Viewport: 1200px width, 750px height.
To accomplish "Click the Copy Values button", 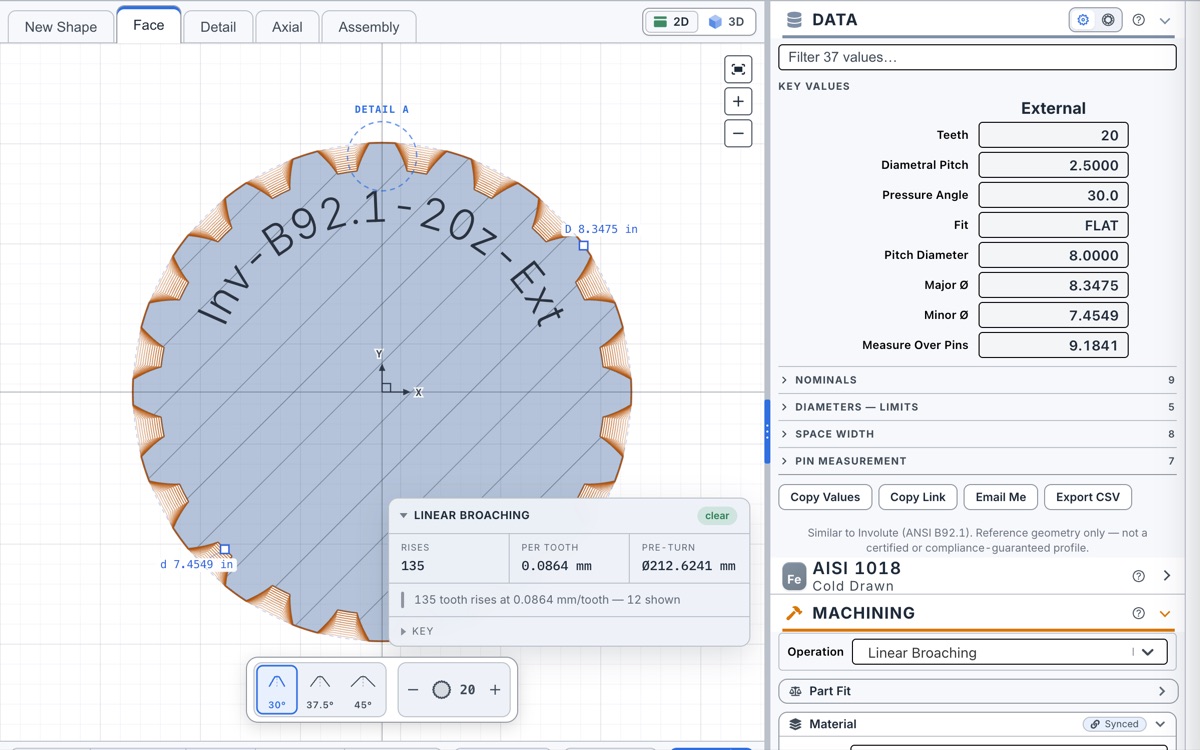I will click(825, 497).
